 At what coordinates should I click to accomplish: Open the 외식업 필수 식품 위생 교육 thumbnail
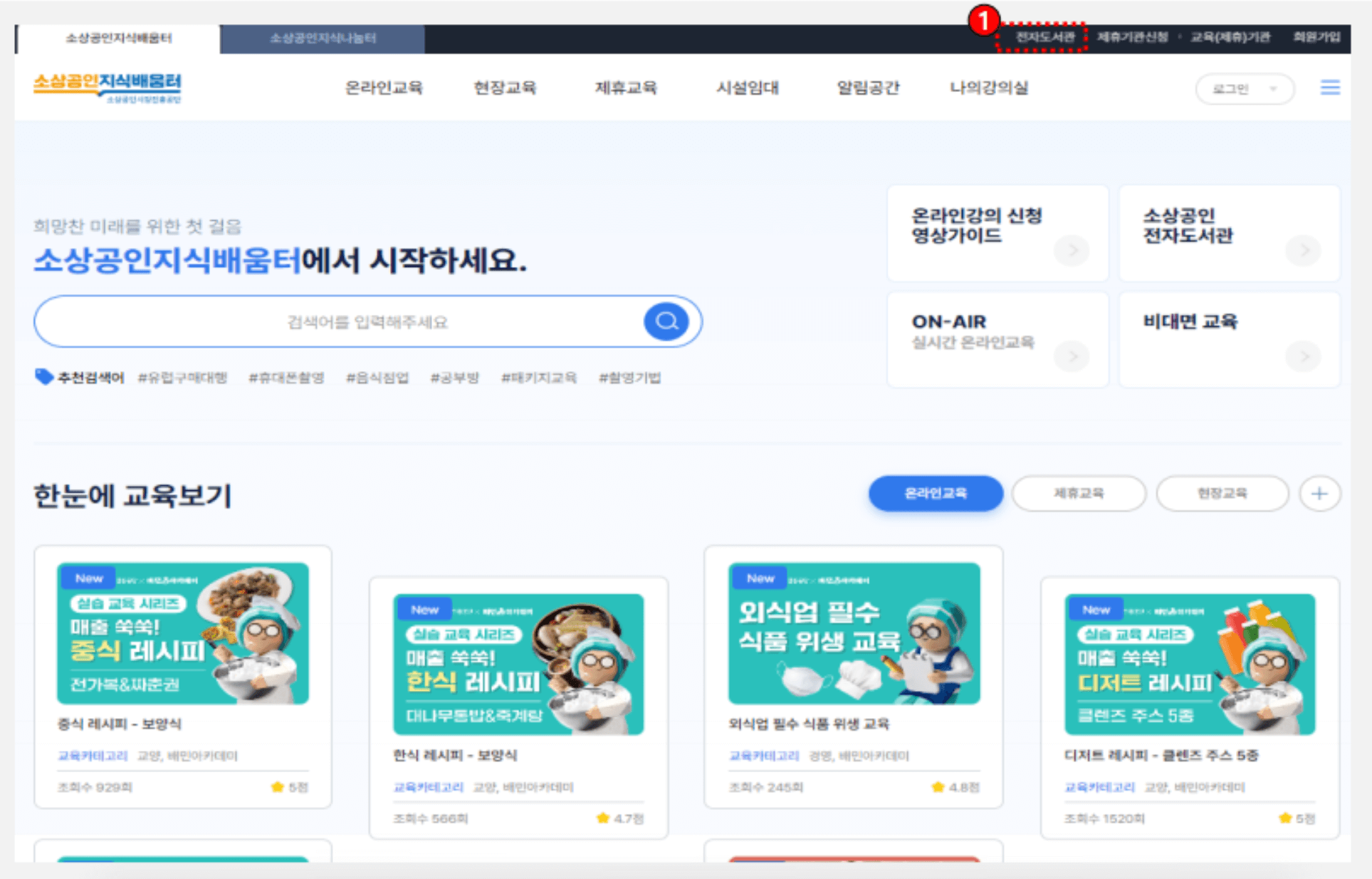pos(853,633)
